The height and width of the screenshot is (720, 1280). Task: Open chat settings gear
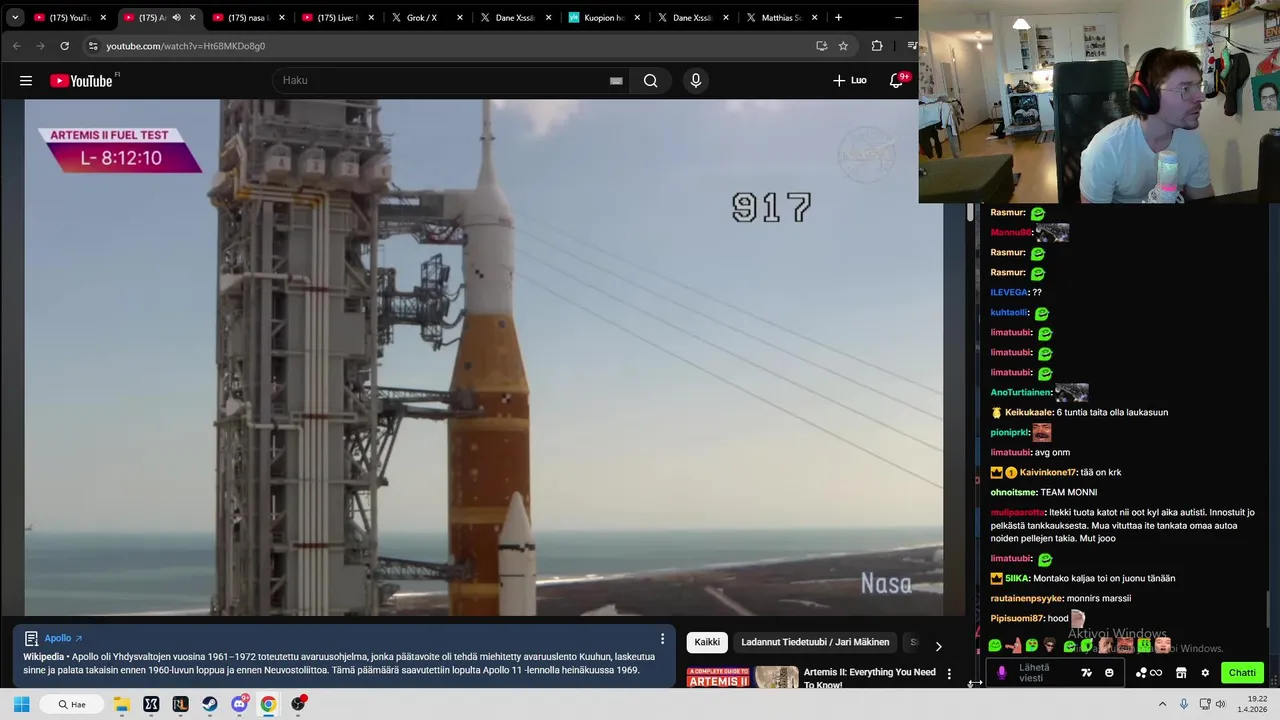click(1205, 673)
